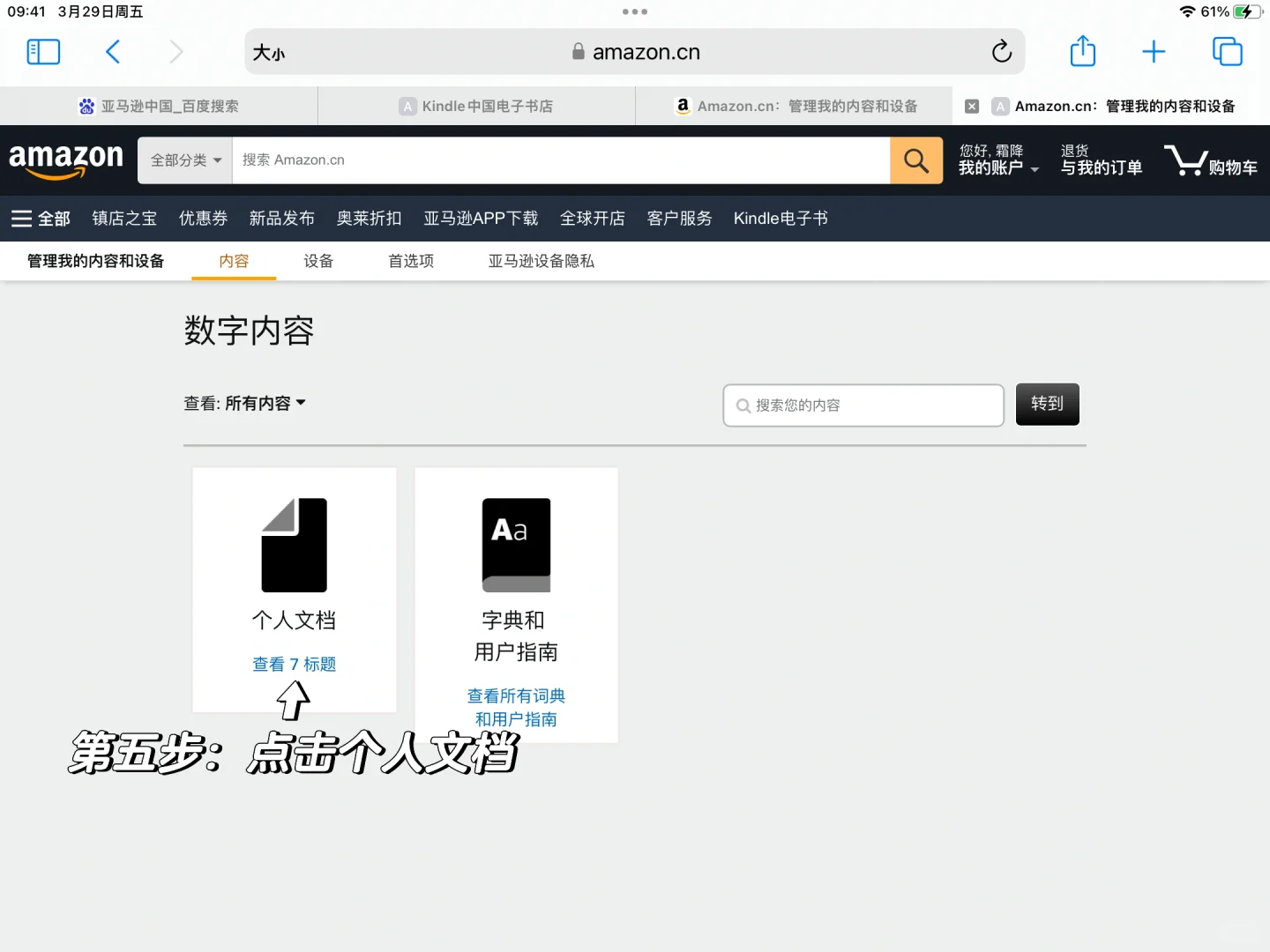The image size is (1270, 952).
Task: Focus the 搜索 Amazon.cn search field
Action: coord(561,160)
